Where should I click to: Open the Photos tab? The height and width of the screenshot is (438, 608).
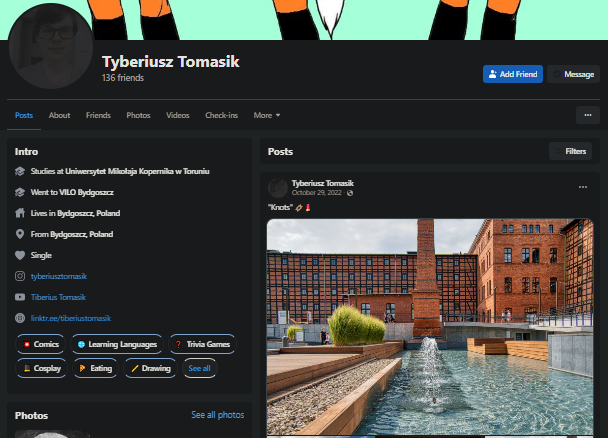138,115
